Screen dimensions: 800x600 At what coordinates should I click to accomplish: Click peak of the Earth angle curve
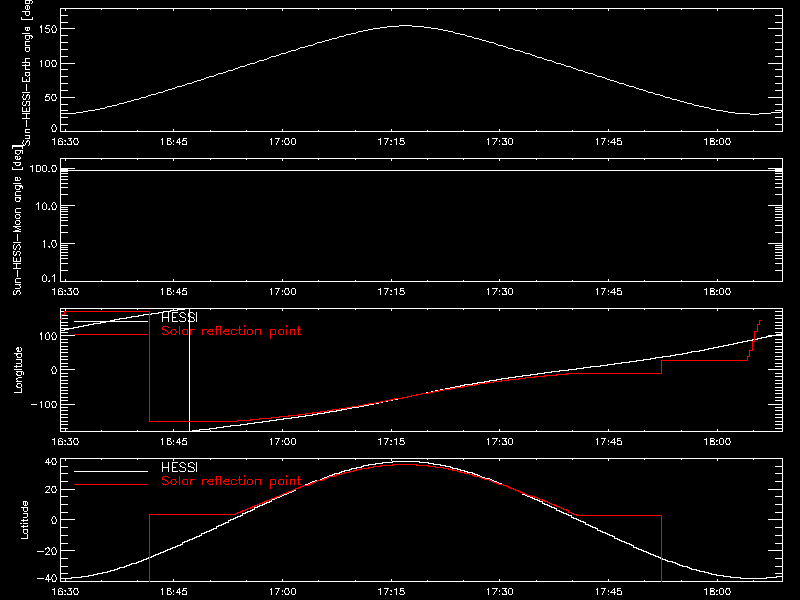click(406, 26)
